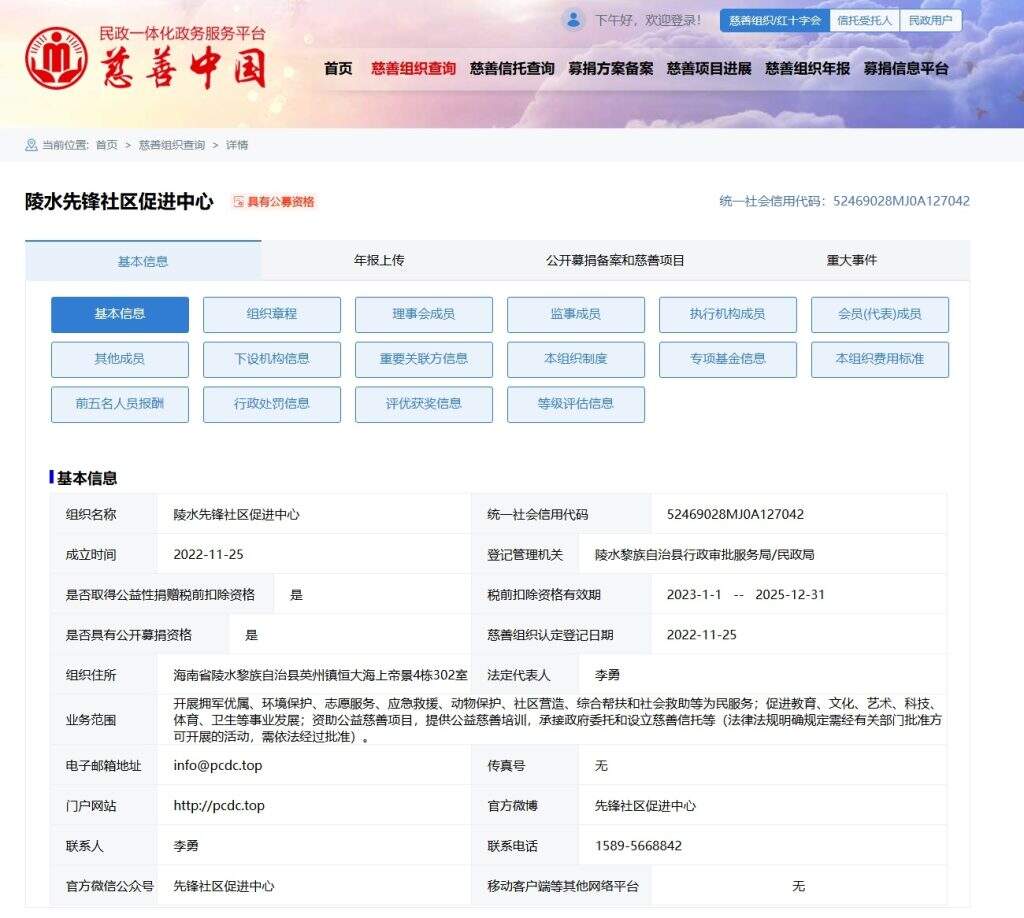This screenshot has height=918, width=1024.
Task: Click the 慈善中国 logo emblem
Action: [56, 58]
